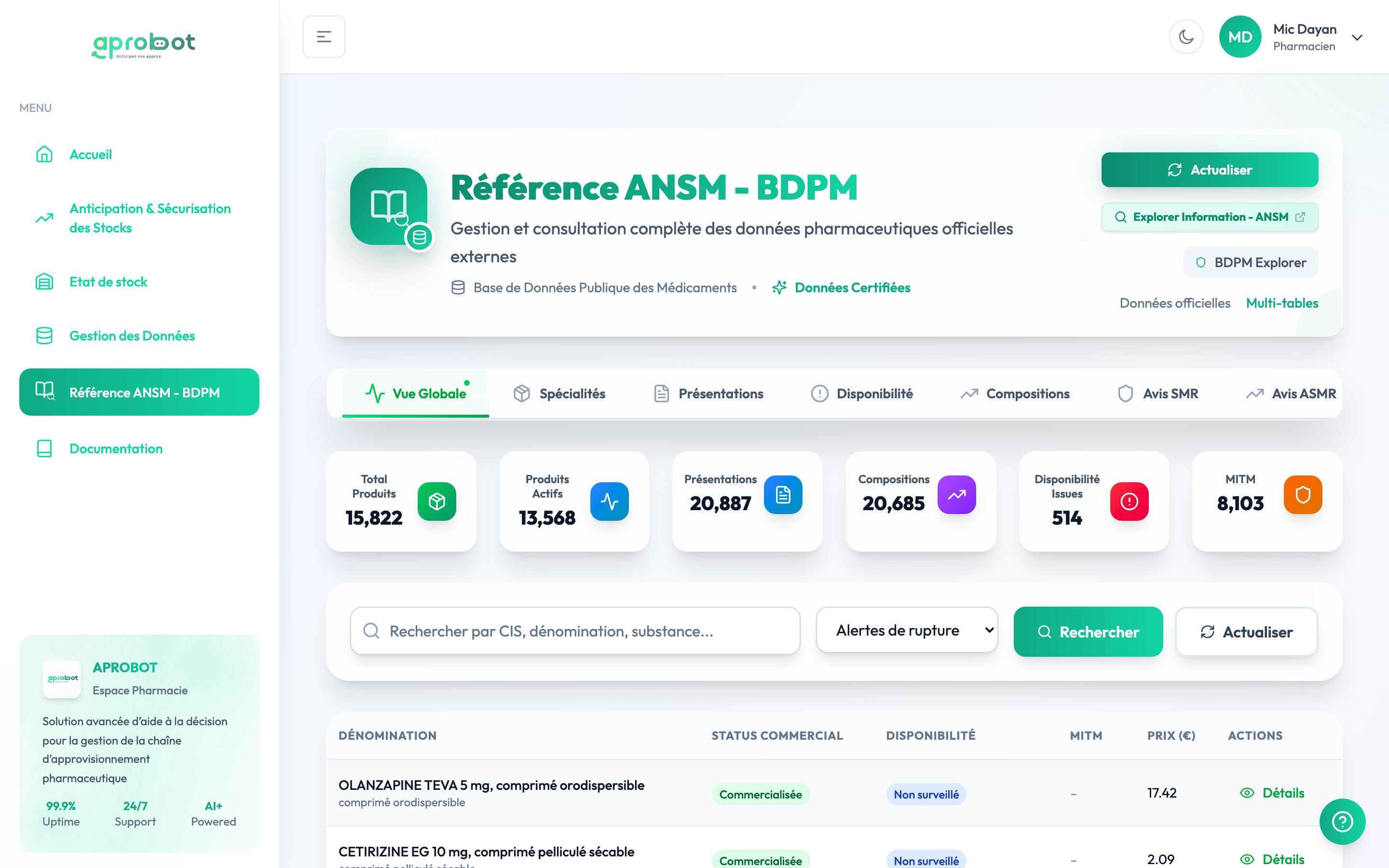Viewport: 1389px width, 868px height.
Task: Click the CETIRIZINE EG 10 mg row name
Action: tap(486, 851)
